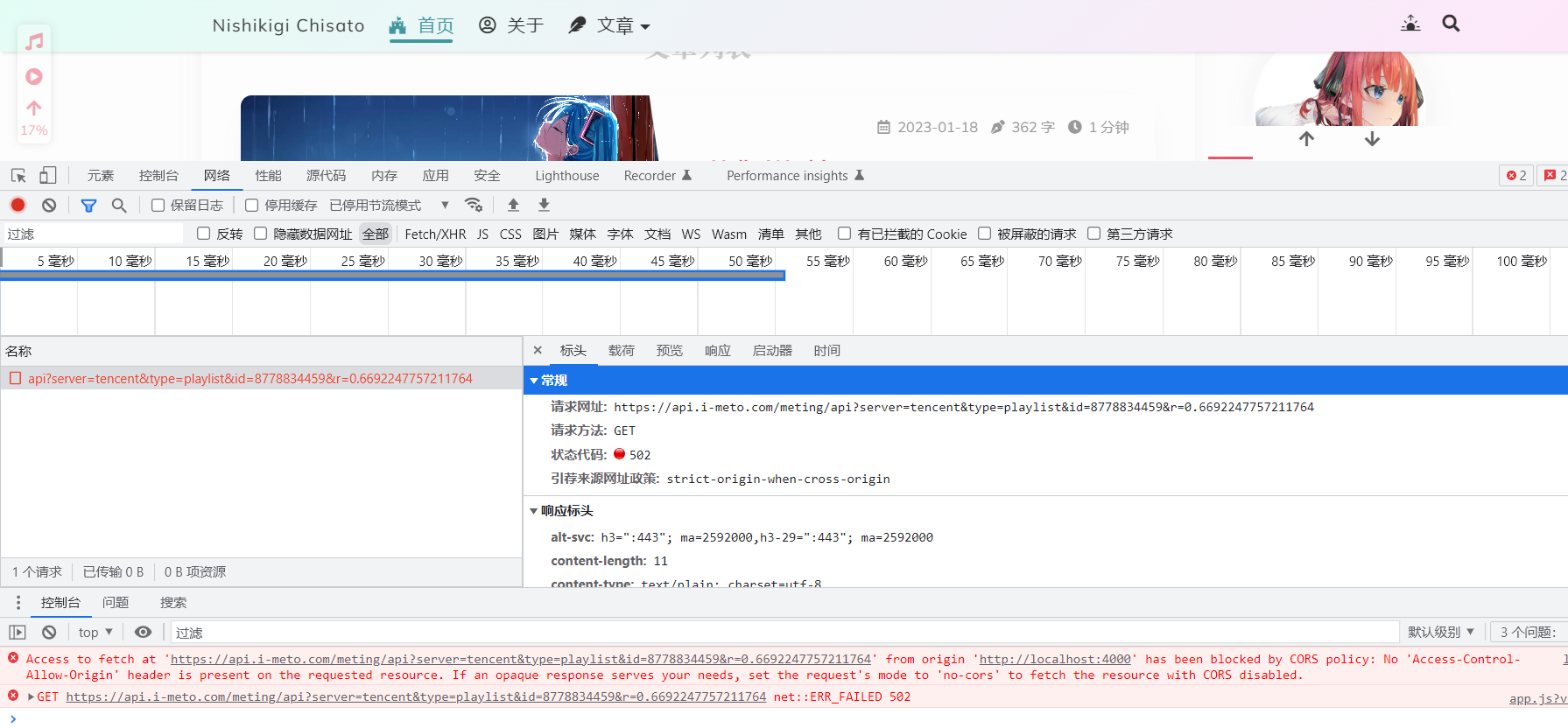
Task: Tick the 第三方请求 checkbox
Action: (x=1093, y=234)
